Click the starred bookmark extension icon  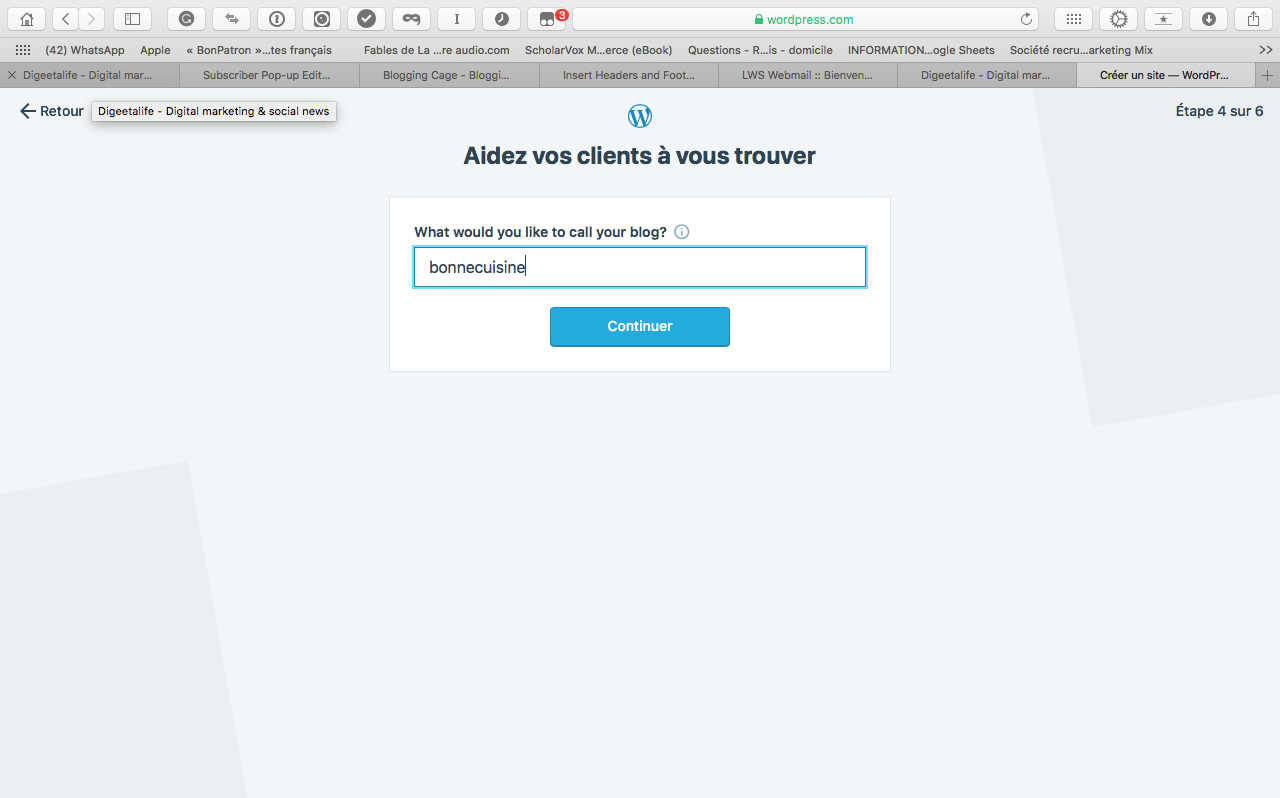click(x=1163, y=19)
